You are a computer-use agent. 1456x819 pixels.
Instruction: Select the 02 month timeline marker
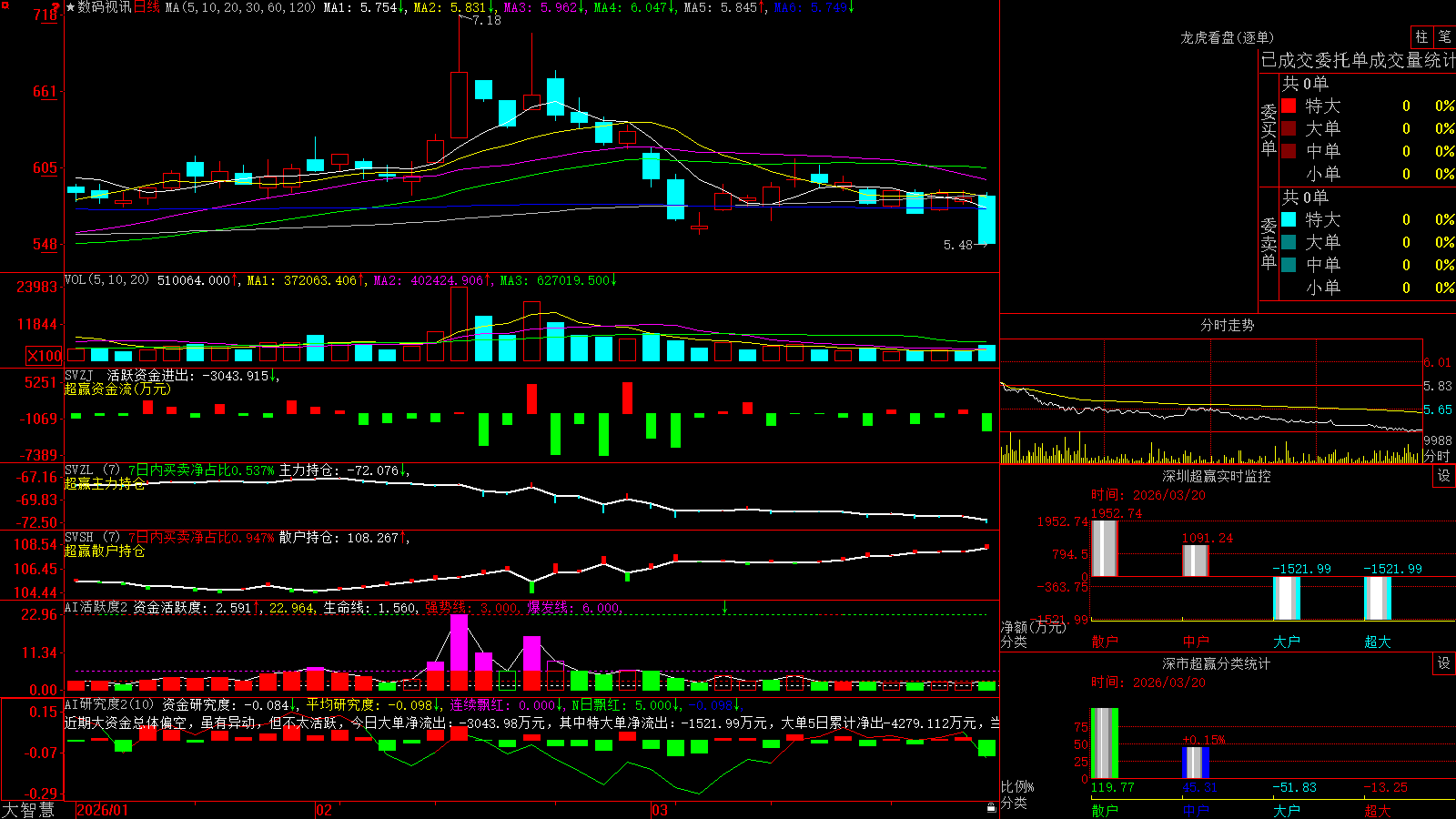[324, 810]
